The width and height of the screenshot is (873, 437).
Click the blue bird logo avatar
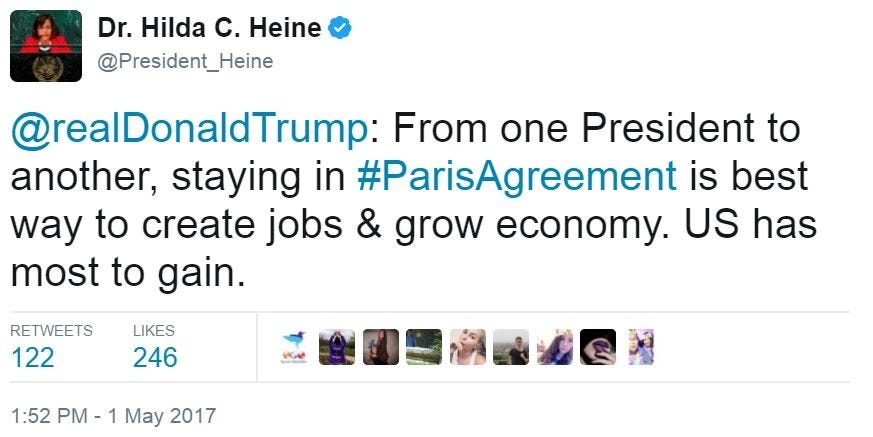294,346
